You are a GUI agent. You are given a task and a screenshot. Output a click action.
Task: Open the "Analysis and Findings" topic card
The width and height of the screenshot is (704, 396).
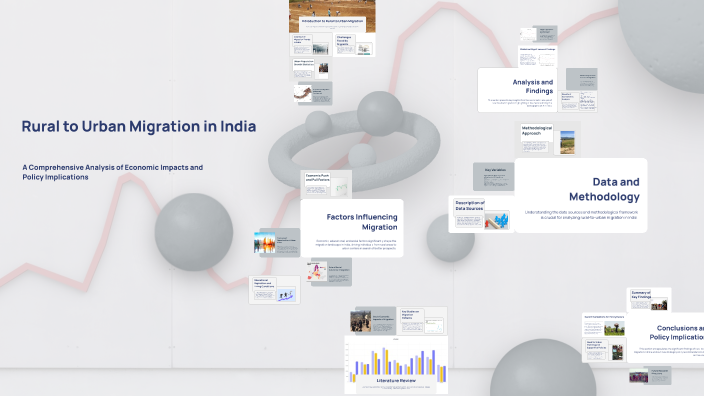[517, 90]
